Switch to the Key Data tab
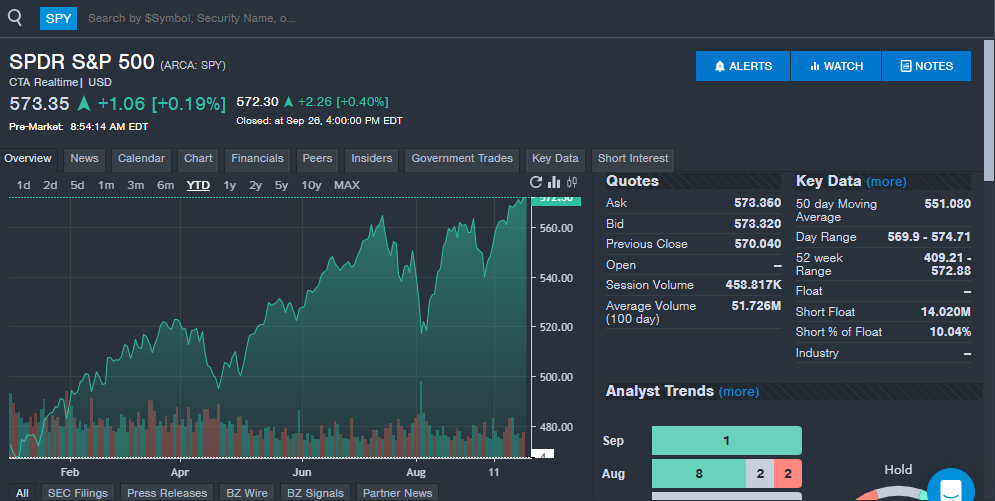 point(555,159)
